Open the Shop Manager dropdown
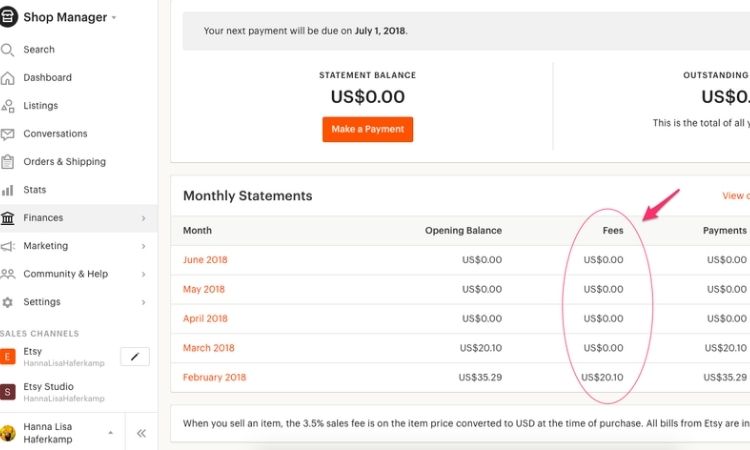The image size is (750, 450). click(x=70, y=17)
